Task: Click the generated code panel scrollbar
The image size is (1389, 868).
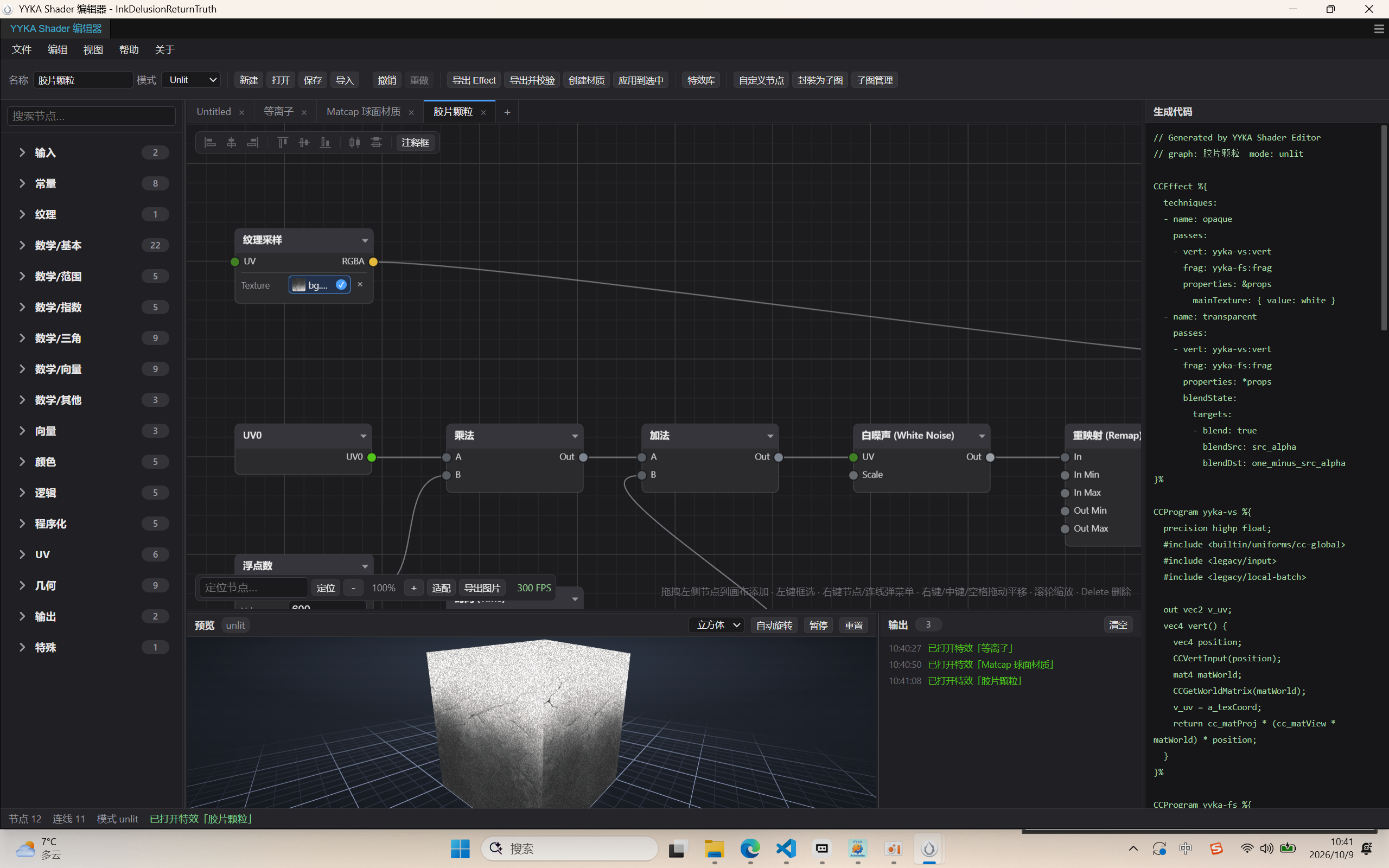Action: (1383, 228)
